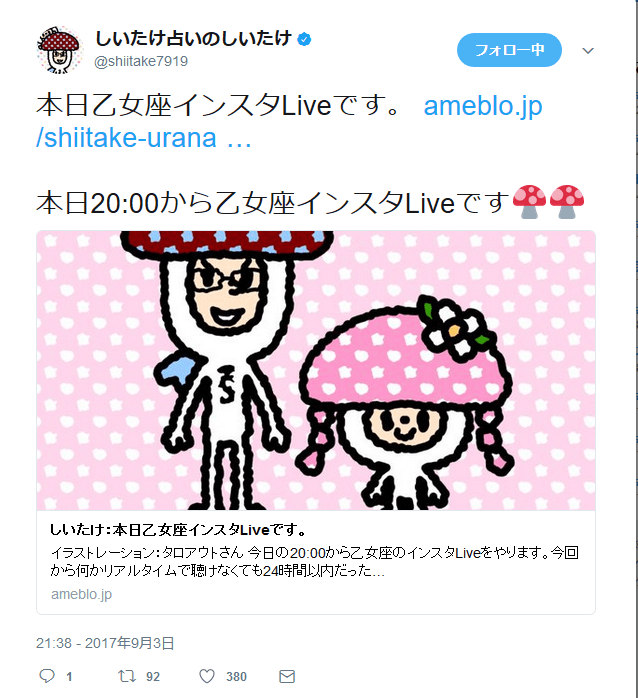Open the ameblo.jp/shiitake-urana link
The image size is (638, 698).
coord(289,122)
